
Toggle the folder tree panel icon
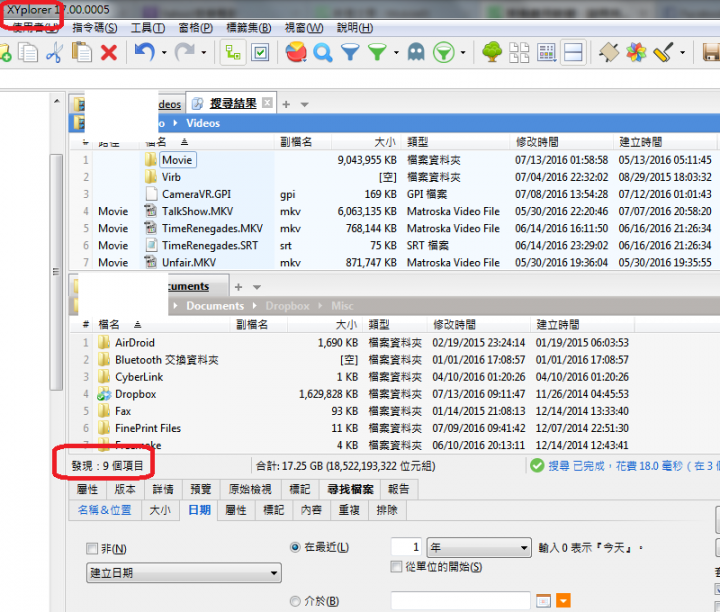click(x=233, y=52)
